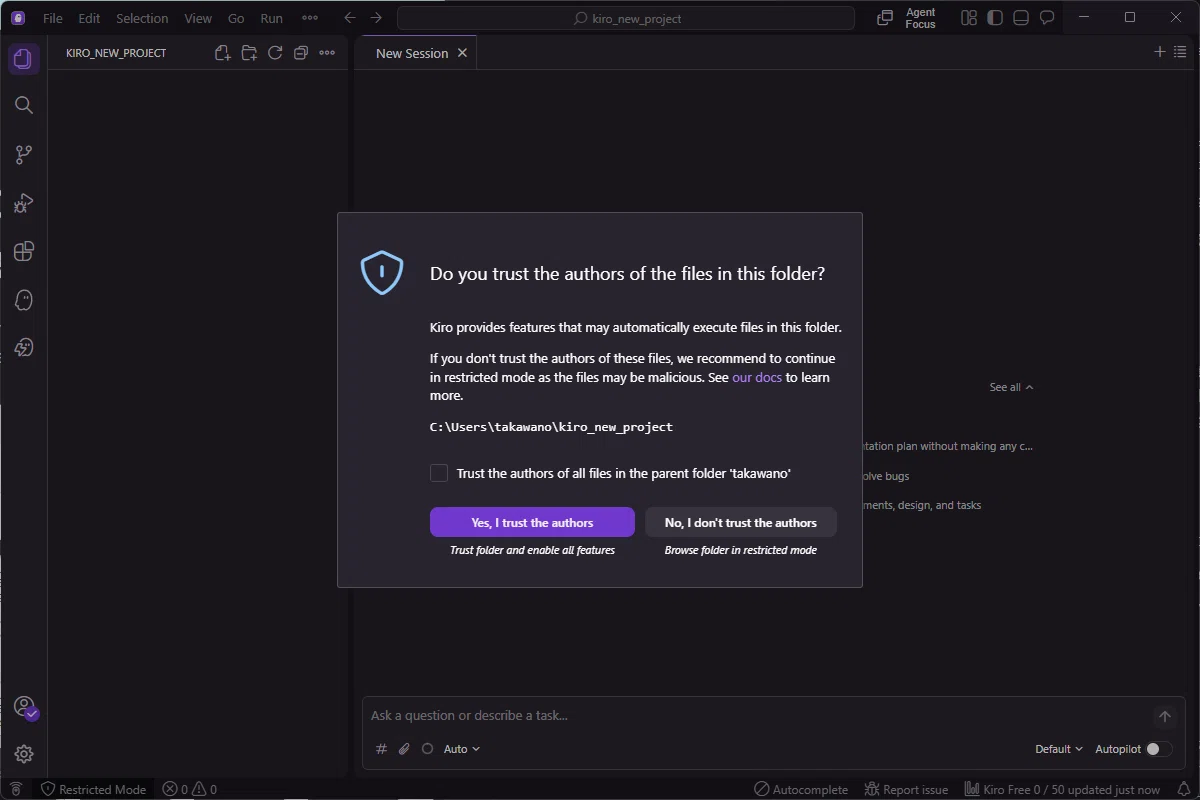Image resolution: width=1200 pixels, height=800 pixels.
Task: Click Yes, I trust the authors
Action: [x=532, y=522]
